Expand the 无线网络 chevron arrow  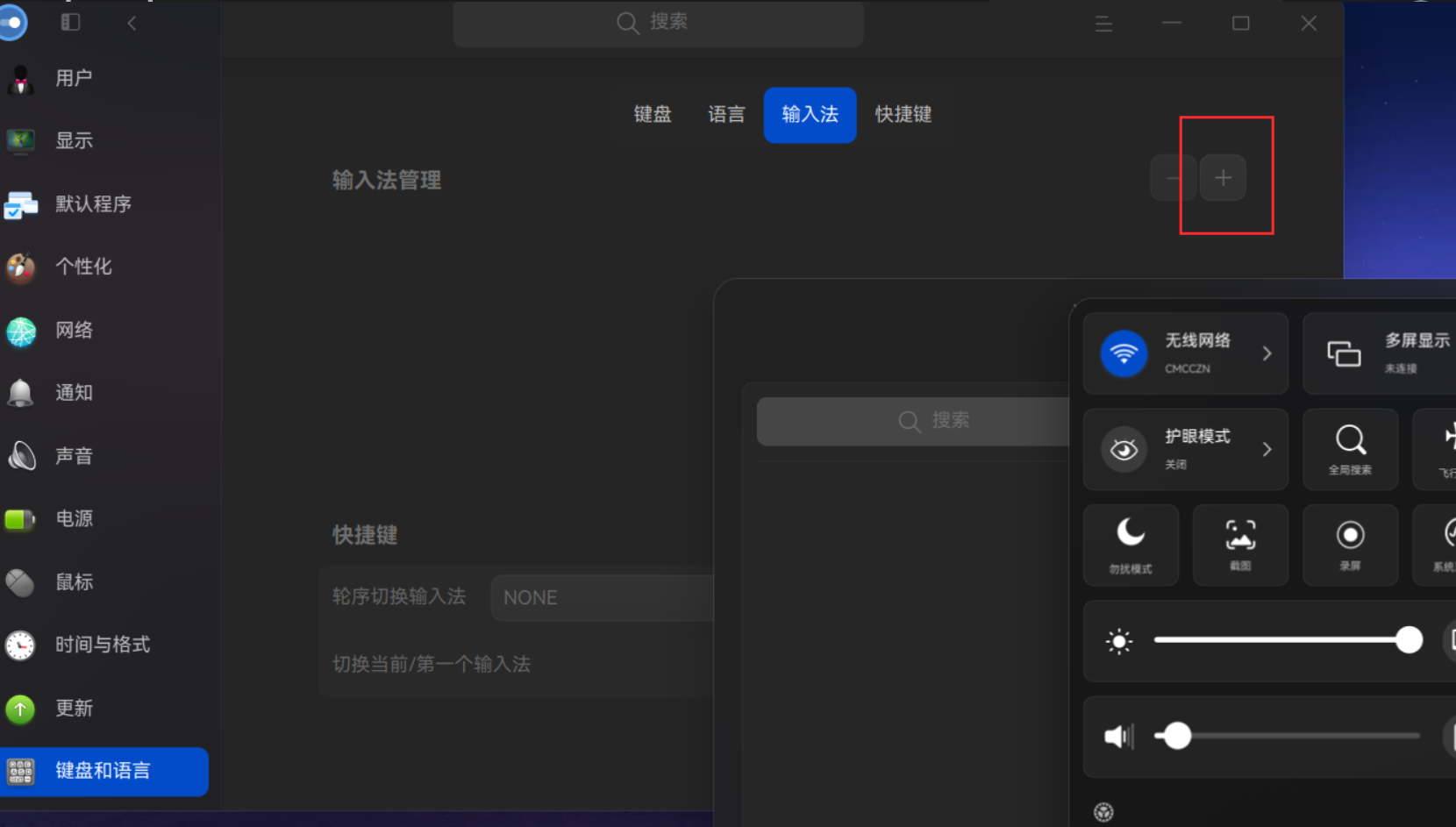pos(1267,353)
